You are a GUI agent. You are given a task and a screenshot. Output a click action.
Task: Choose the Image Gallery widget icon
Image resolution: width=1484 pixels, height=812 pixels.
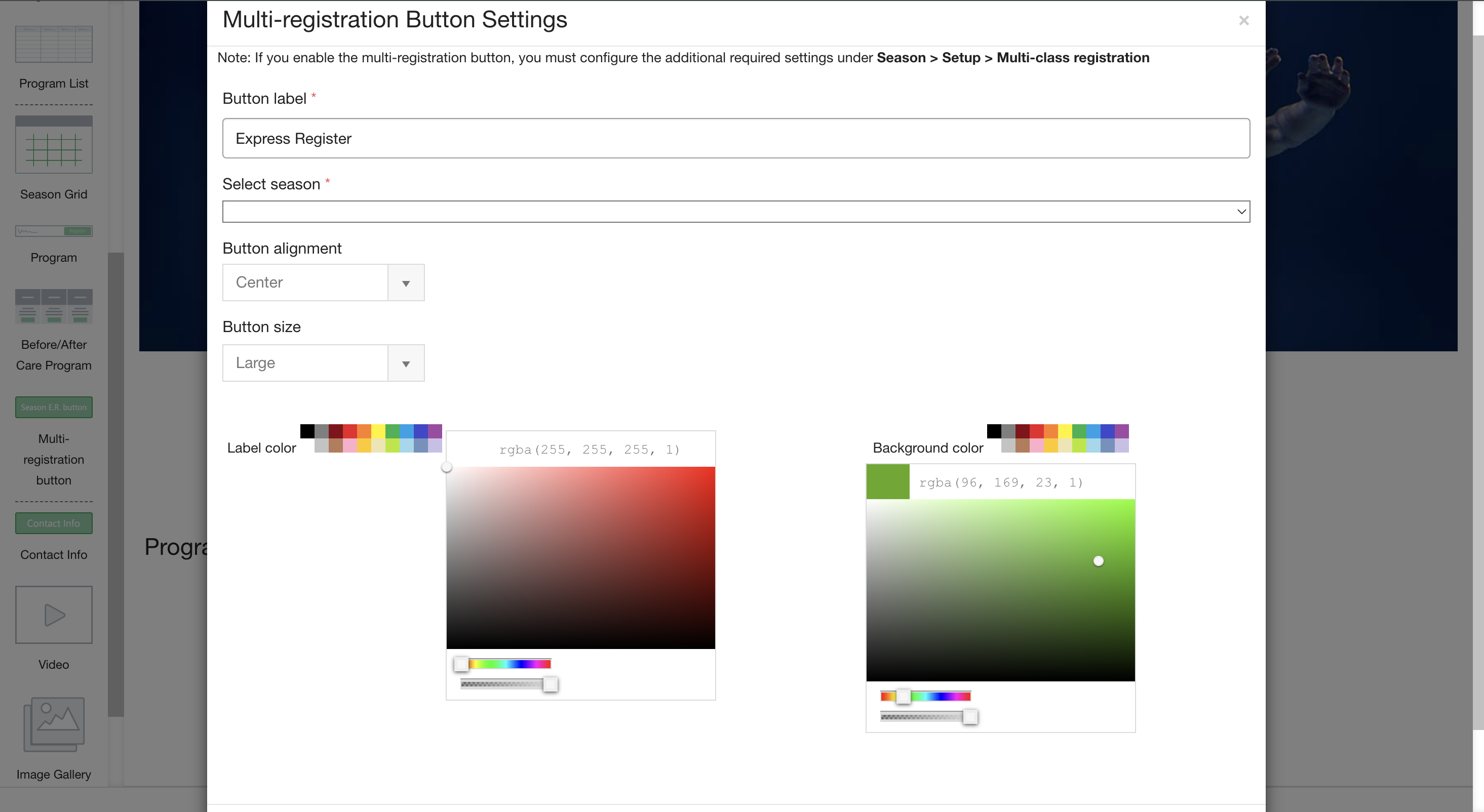[x=54, y=724]
